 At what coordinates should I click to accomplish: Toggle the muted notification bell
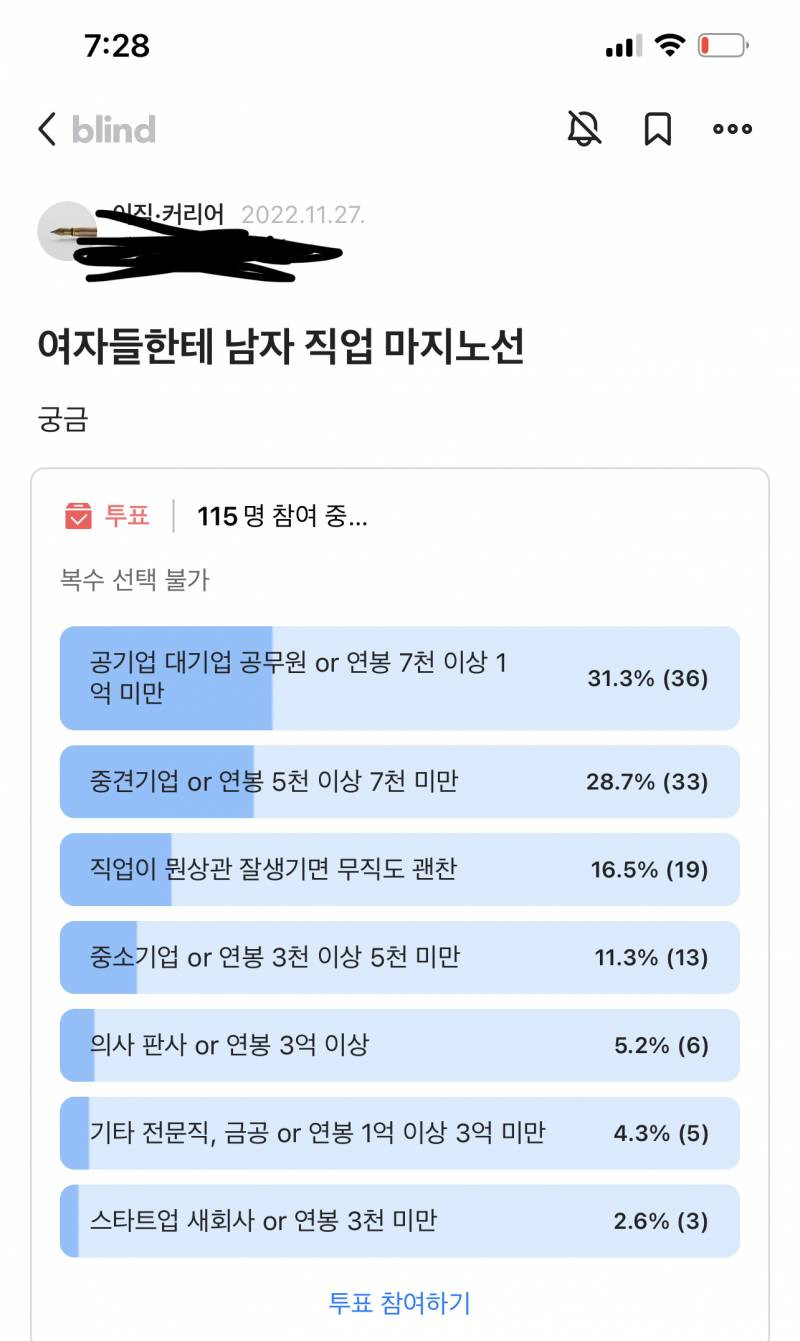(x=584, y=129)
